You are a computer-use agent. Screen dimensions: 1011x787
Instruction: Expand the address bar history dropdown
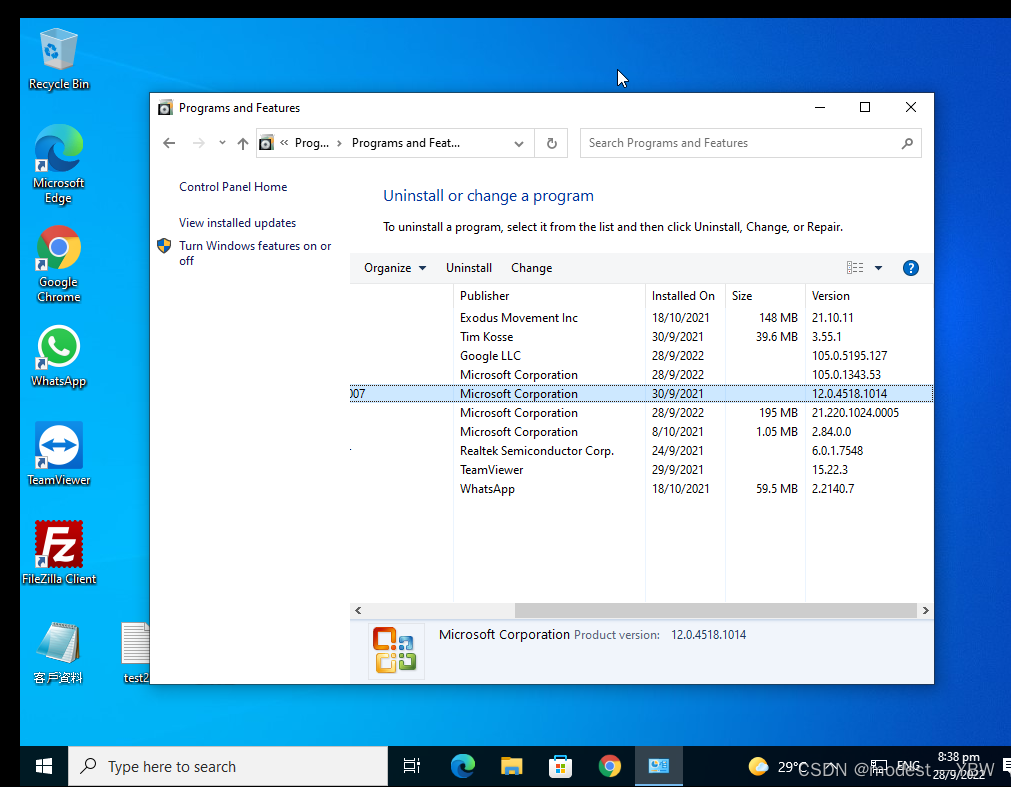click(x=518, y=143)
